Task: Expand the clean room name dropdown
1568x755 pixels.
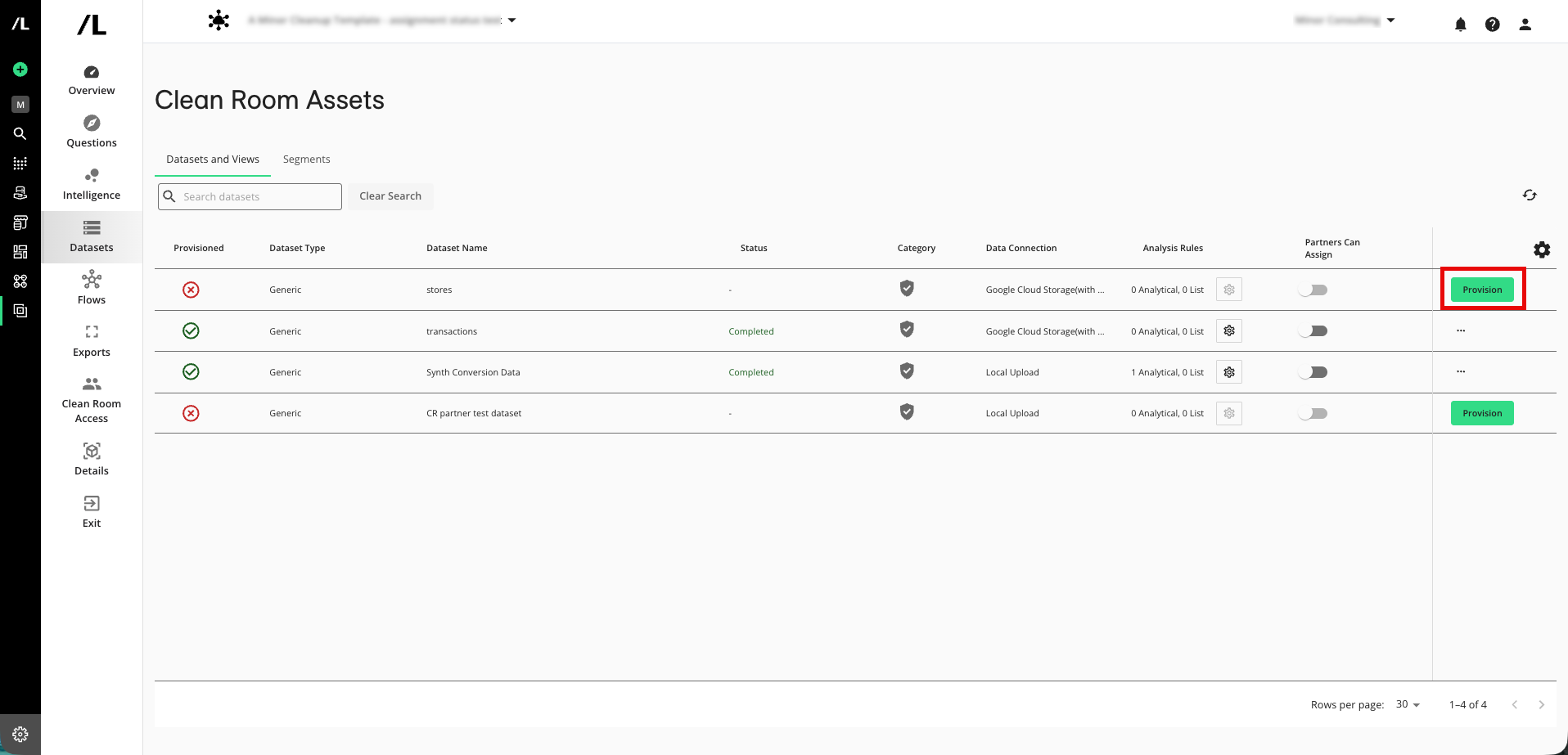Action: coord(512,20)
